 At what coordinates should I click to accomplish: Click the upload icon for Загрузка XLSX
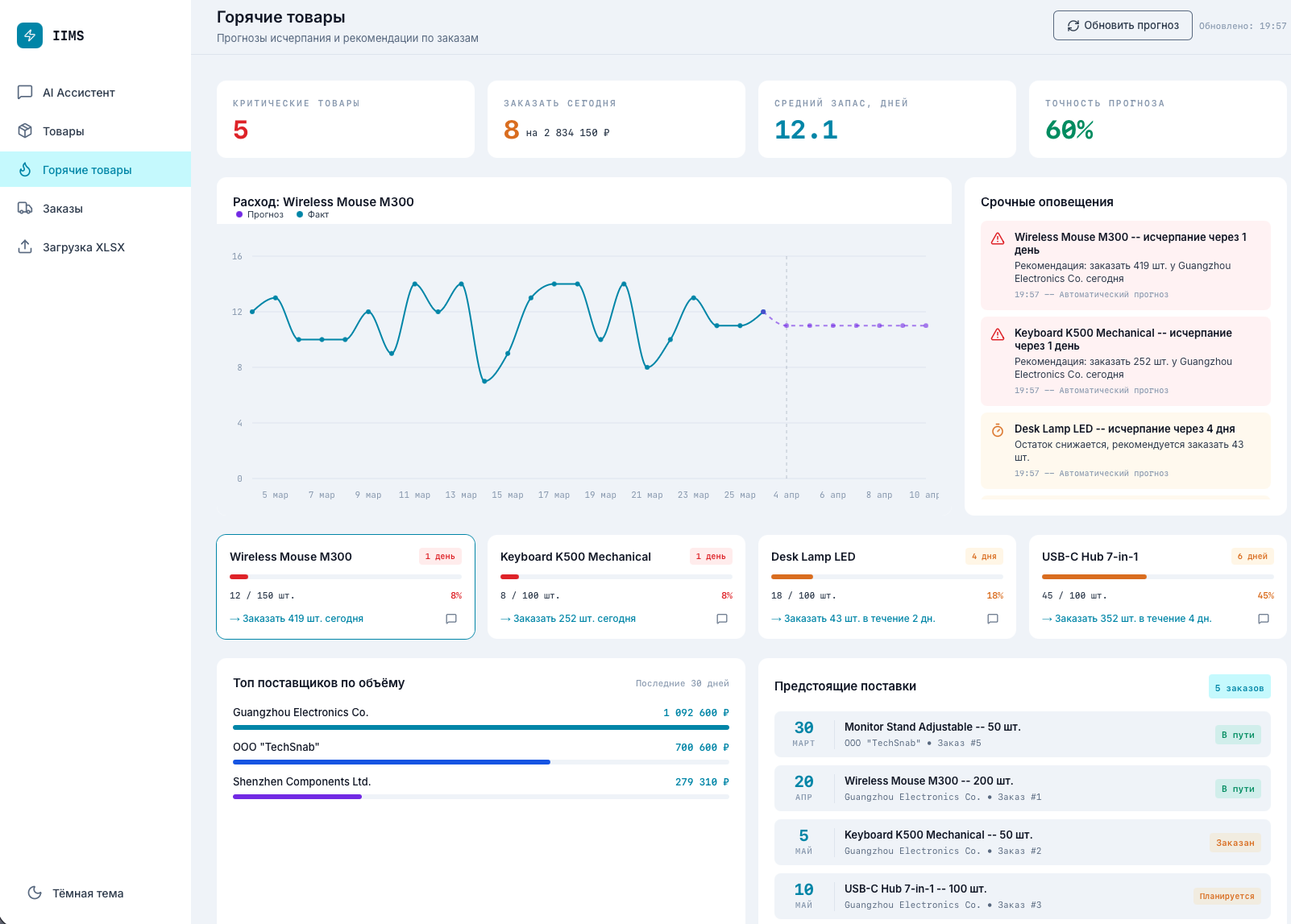point(25,247)
